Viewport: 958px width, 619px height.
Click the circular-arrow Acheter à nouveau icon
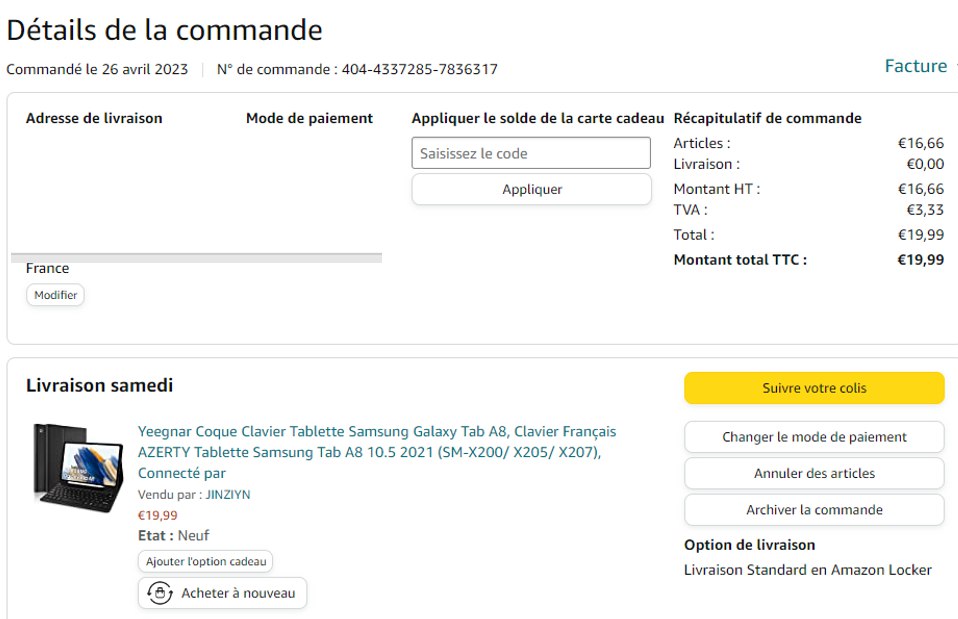tap(159, 593)
